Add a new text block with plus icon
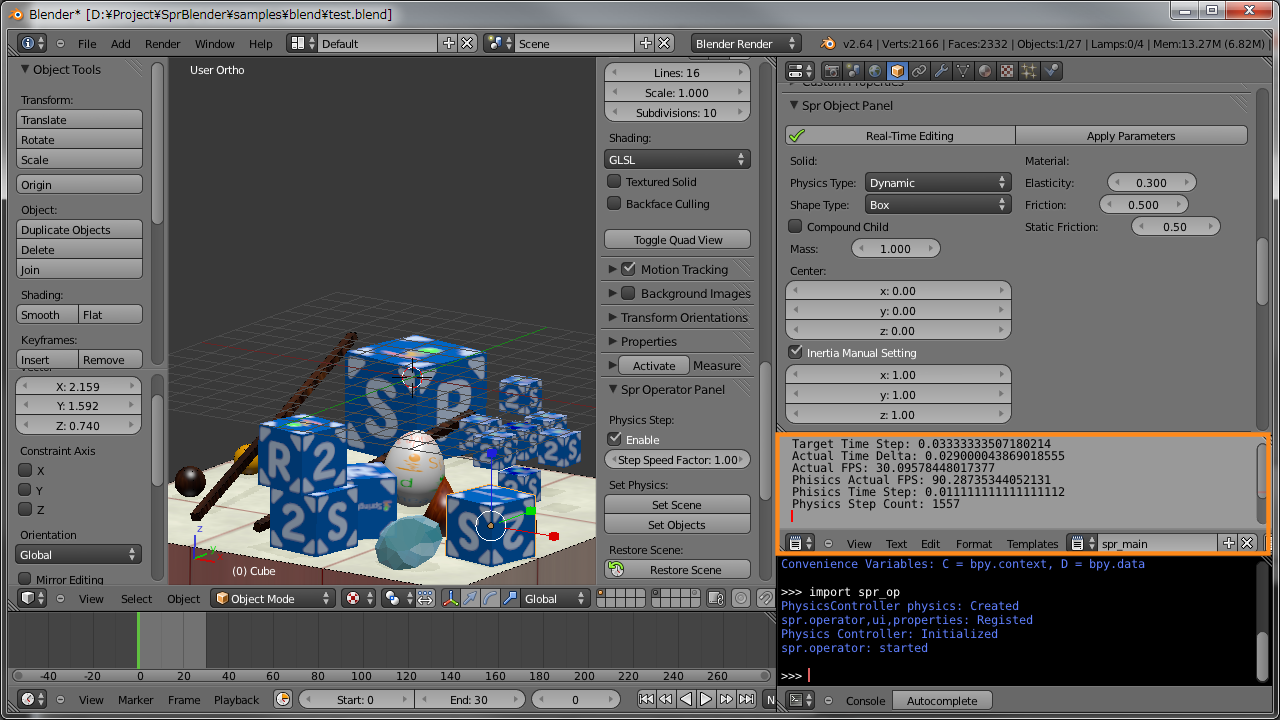Viewport: 1280px width, 720px height. point(1229,543)
